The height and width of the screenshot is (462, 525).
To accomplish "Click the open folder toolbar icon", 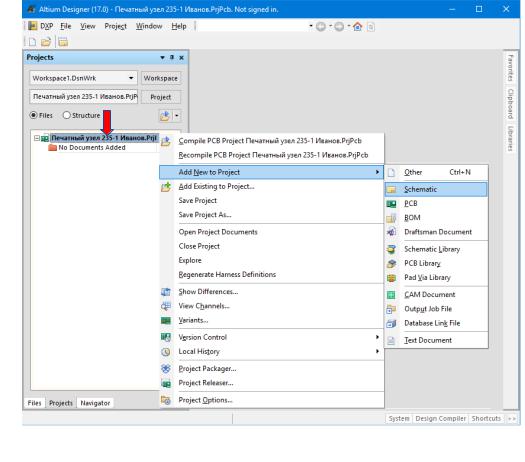I will click(46, 42).
